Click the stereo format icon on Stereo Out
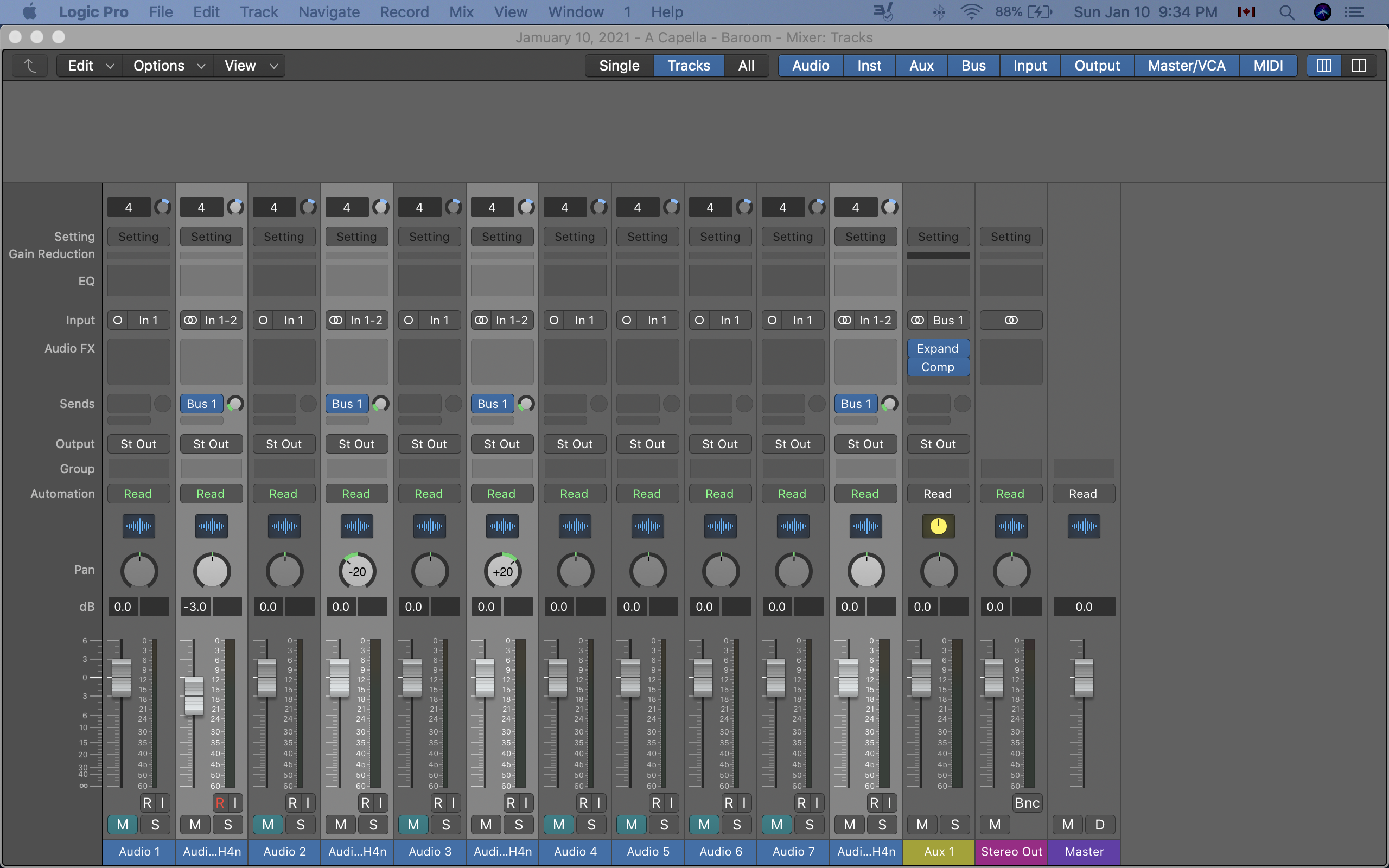 click(x=1011, y=320)
